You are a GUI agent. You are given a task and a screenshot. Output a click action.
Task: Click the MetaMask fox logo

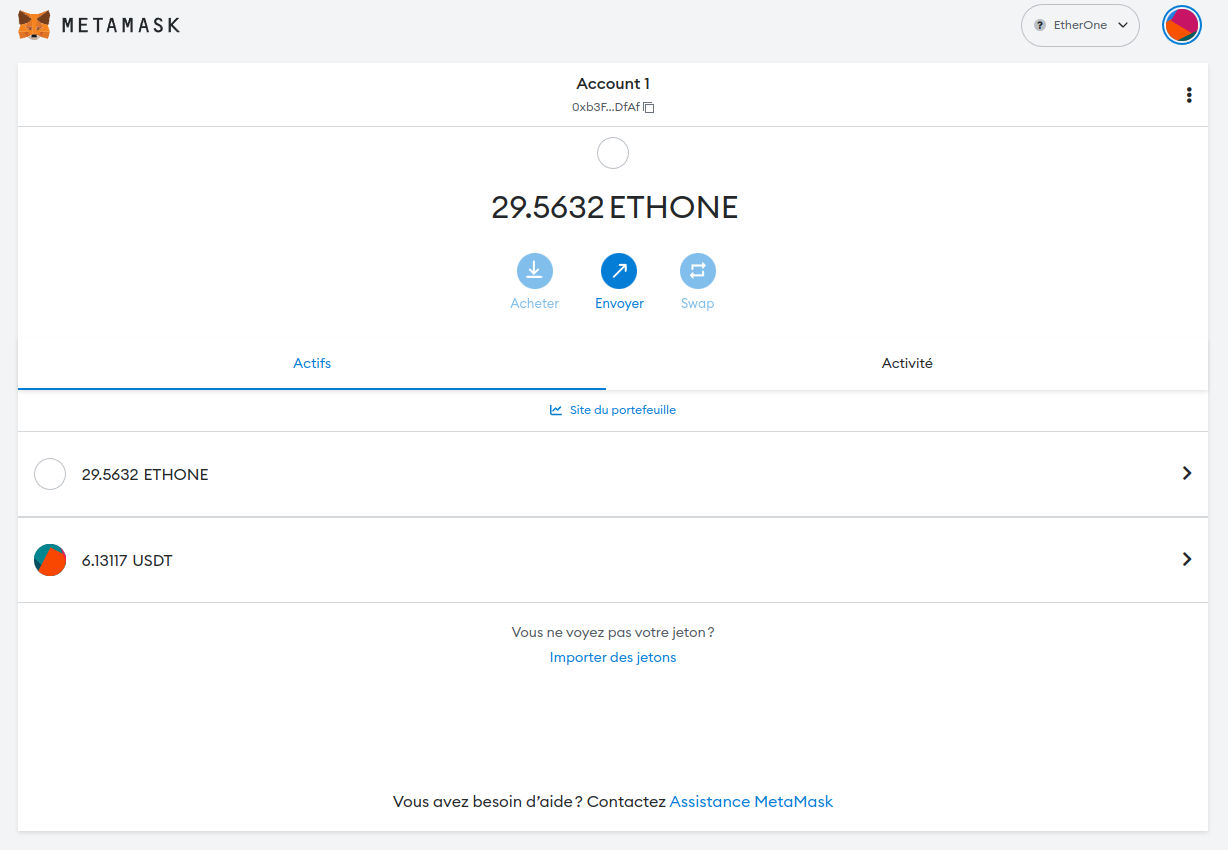coord(34,25)
